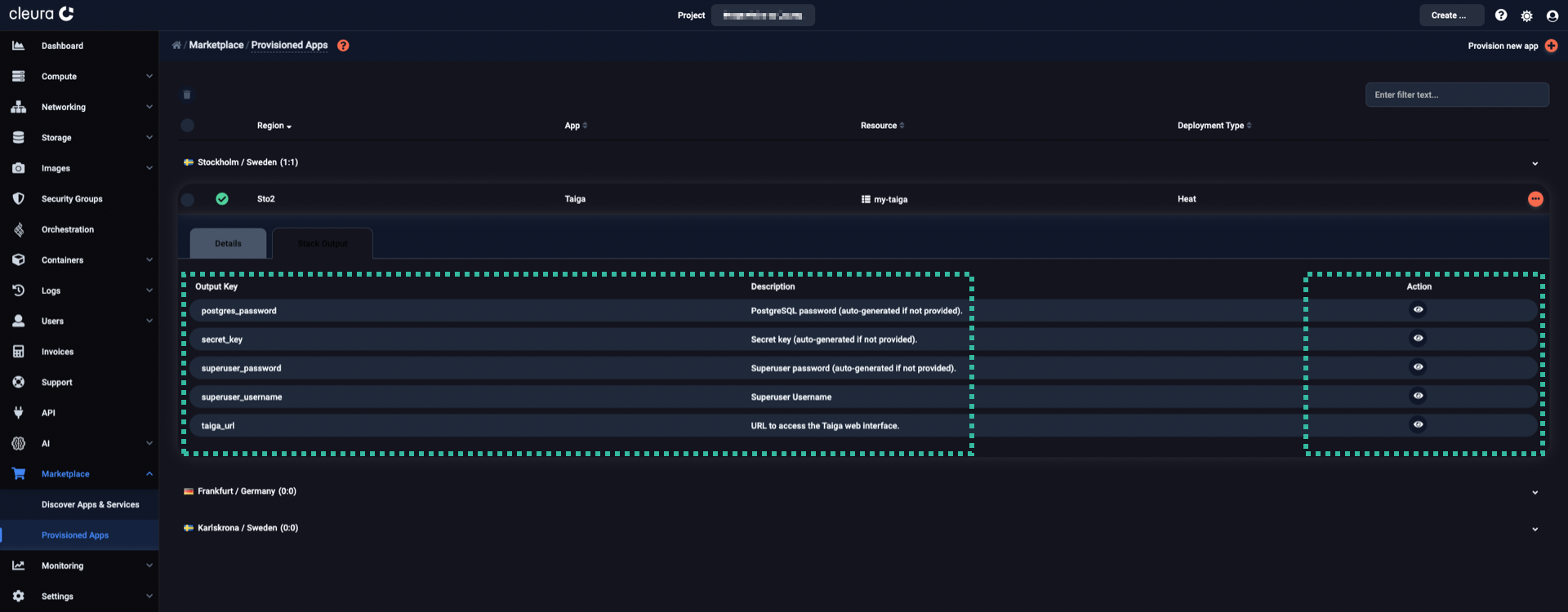The image size is (1568, 612).
Task: Click Provision new app link
Action: pyautogui.click(x=1503, y=46)
